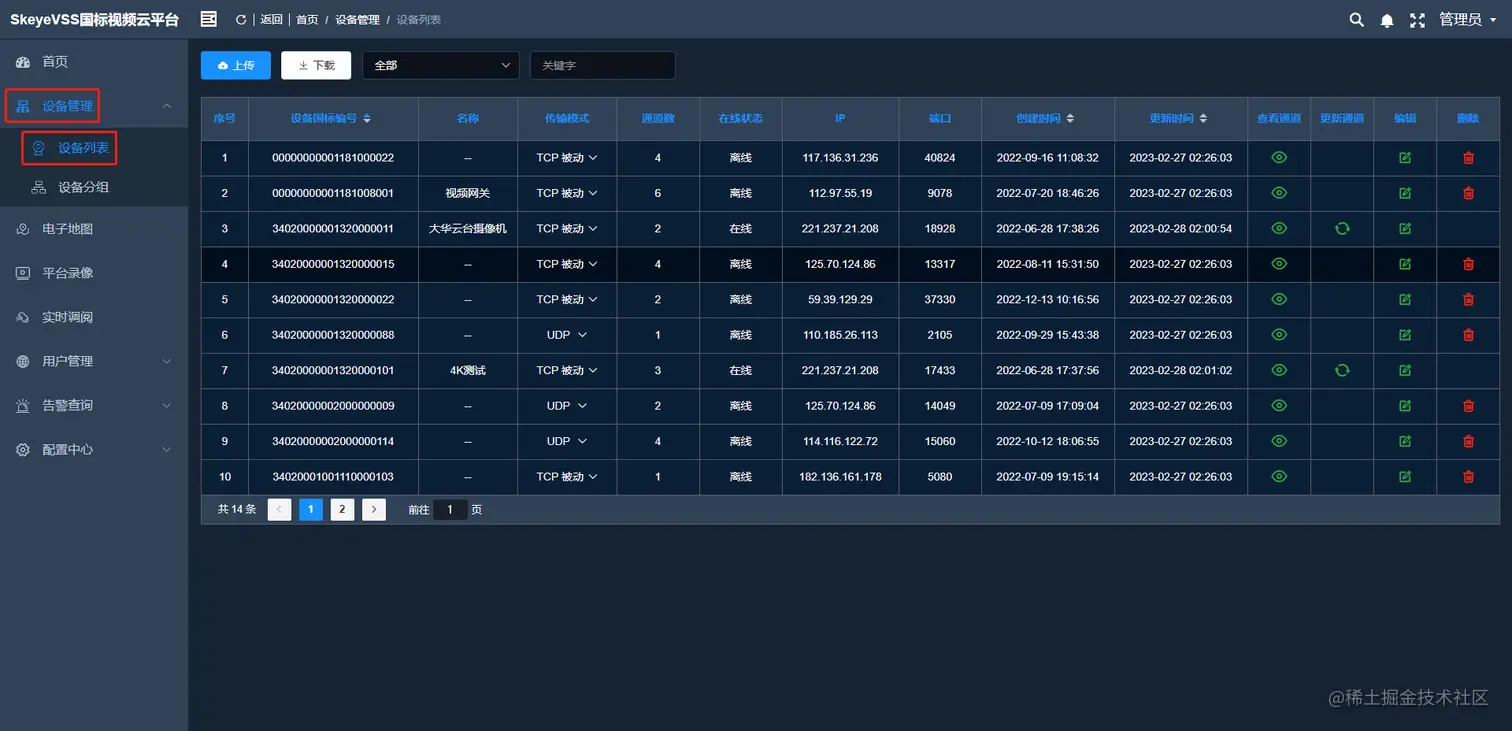1512x731 pixels.
Task: Open the 全部 filter dropdown
Action: point(441,65)
